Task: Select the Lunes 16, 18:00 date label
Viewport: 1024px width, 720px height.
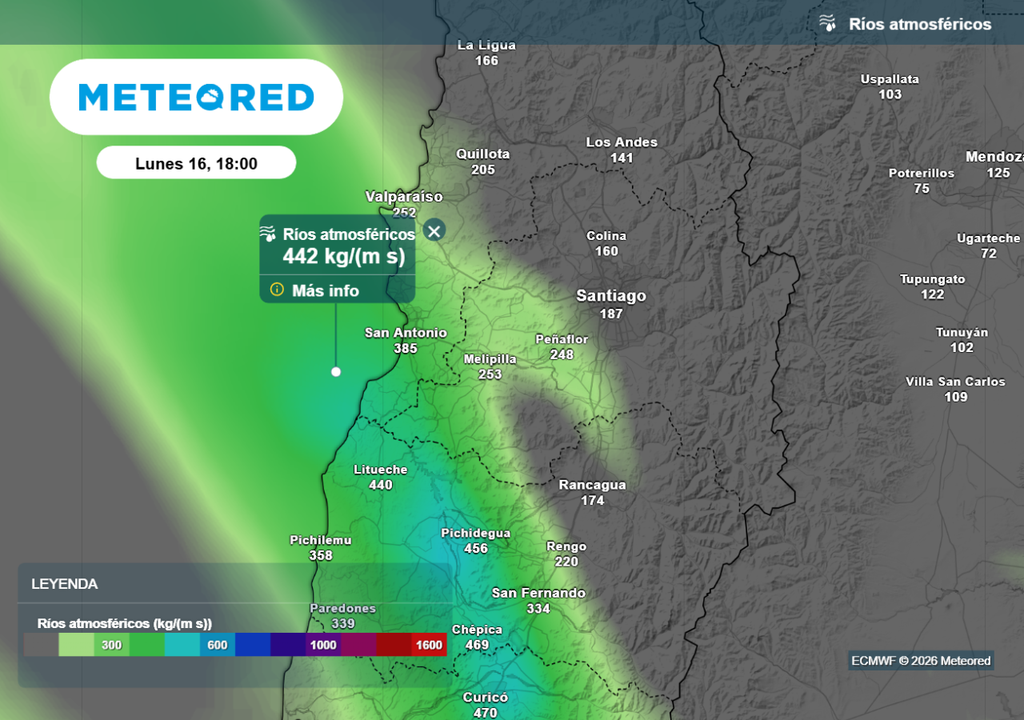Action: pyautogui.click(x=196, y=163)
